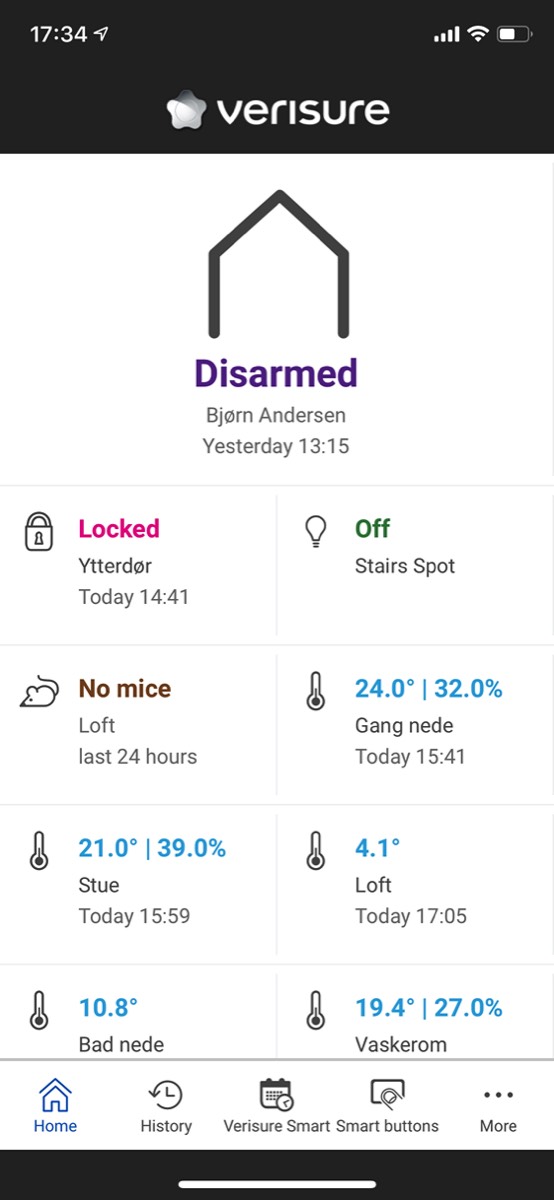Tap the thermometer icon beside Stue

pyautogui.click(x=38, y=851)
